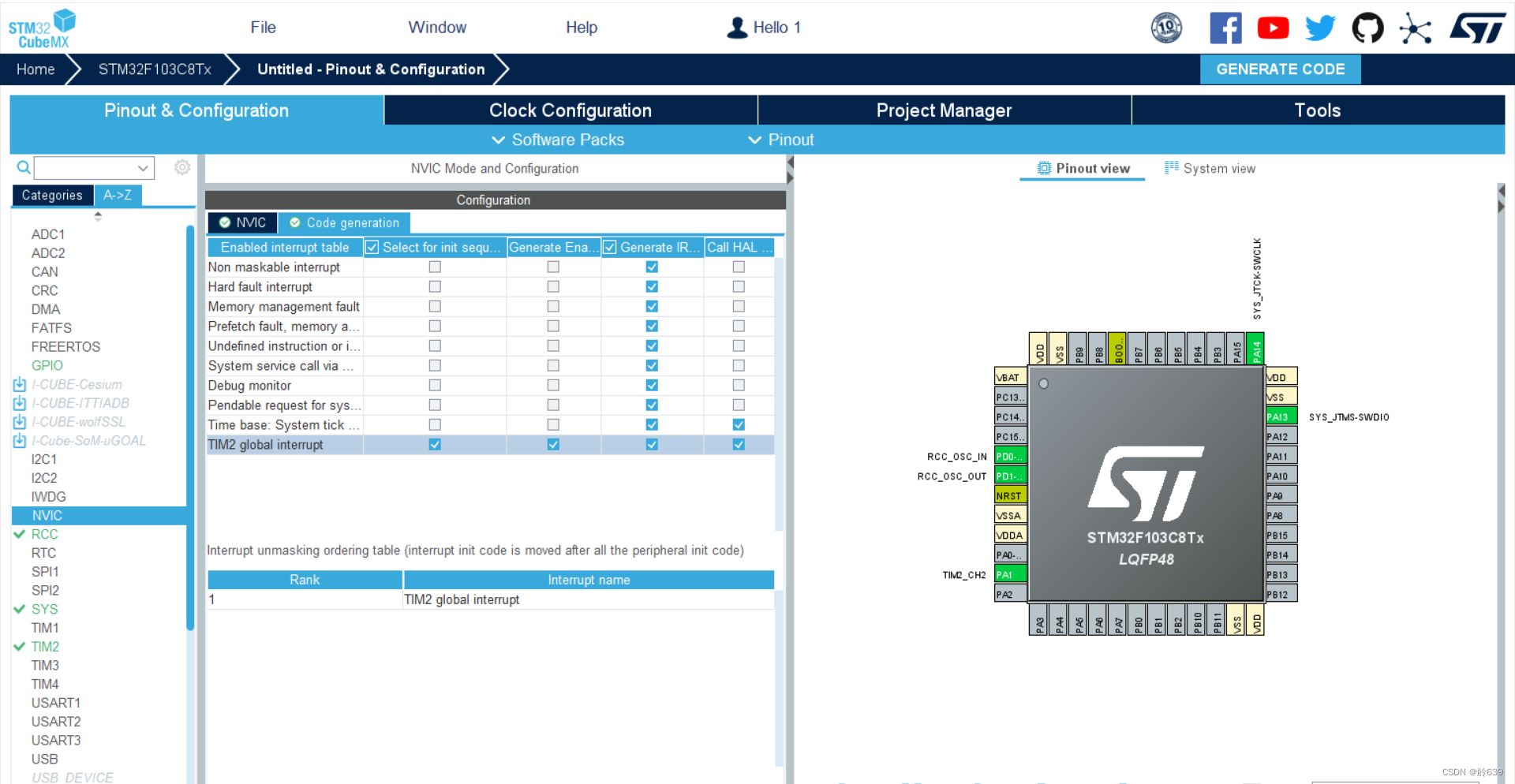This screenshot has width=1515, height=784.
Task: Toggle TIM2 global interrupt Generate Enable checkbox
Action: click(x=553, y=445)
